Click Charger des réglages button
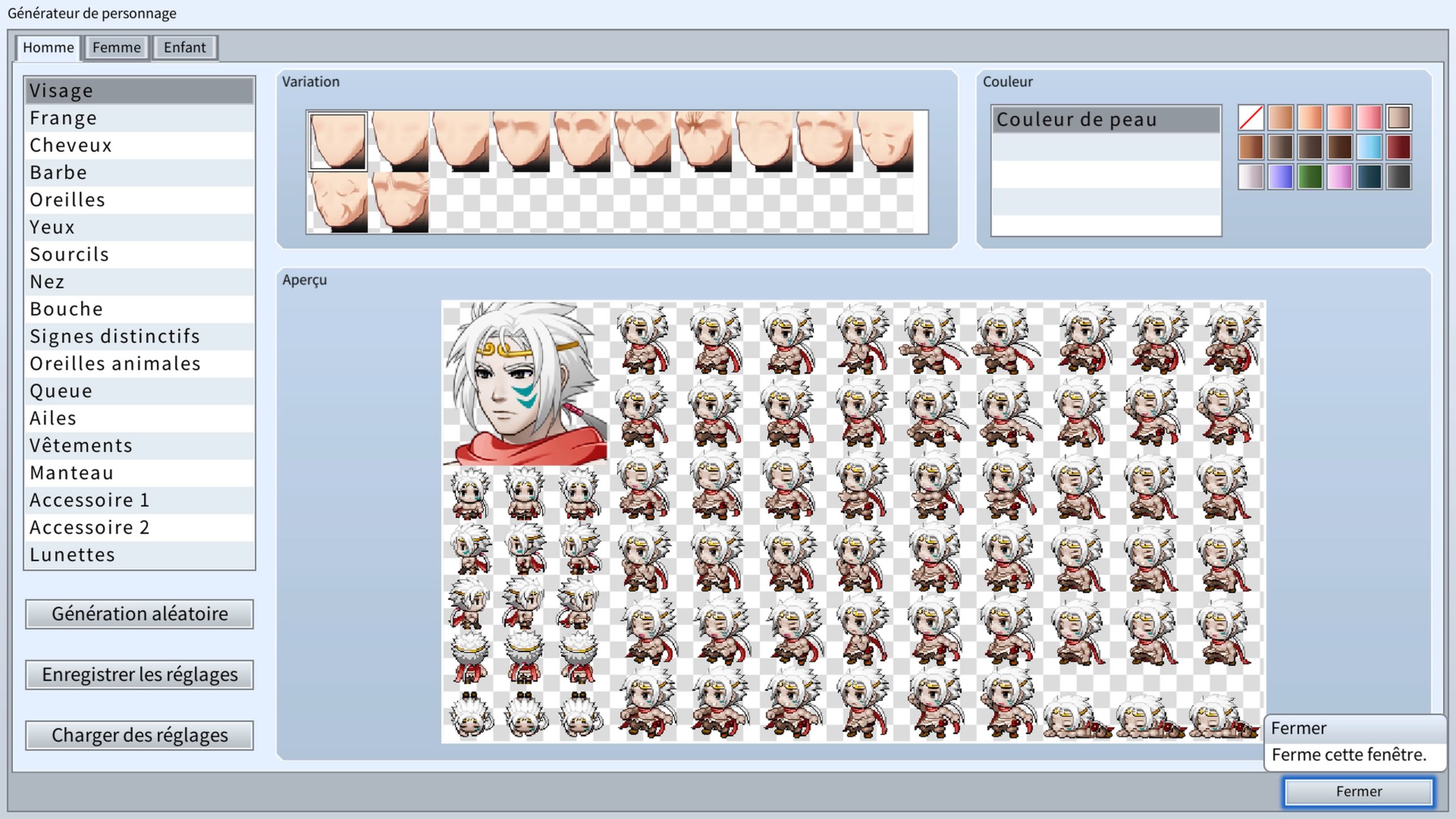This screenshot has width=1456, height=819. pyautogui.click(x=139, y=735)
